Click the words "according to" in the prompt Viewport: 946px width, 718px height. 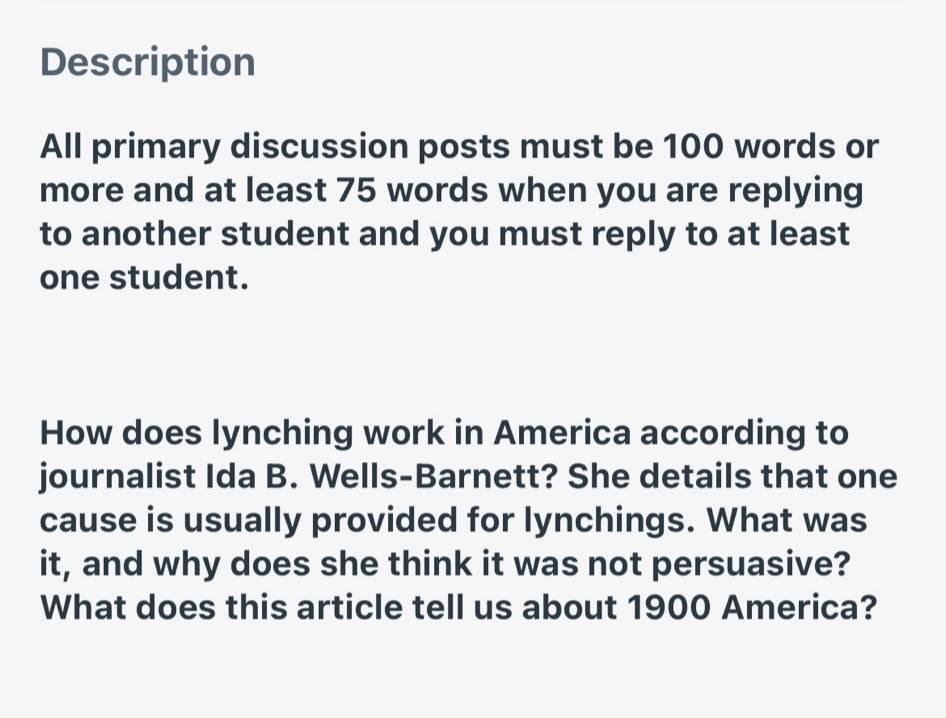[x=744, y=434]
